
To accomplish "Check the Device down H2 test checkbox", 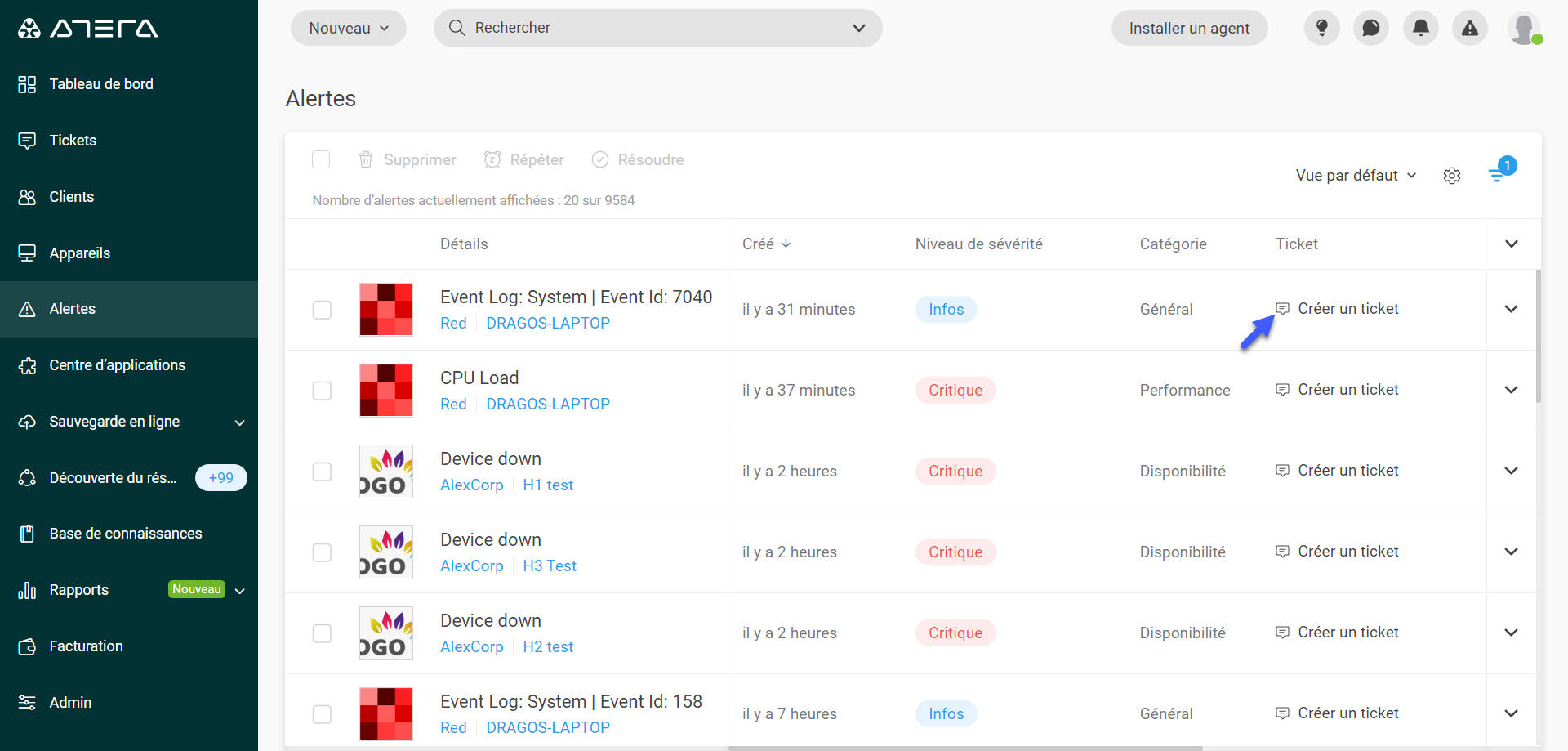I will [322, 633].
